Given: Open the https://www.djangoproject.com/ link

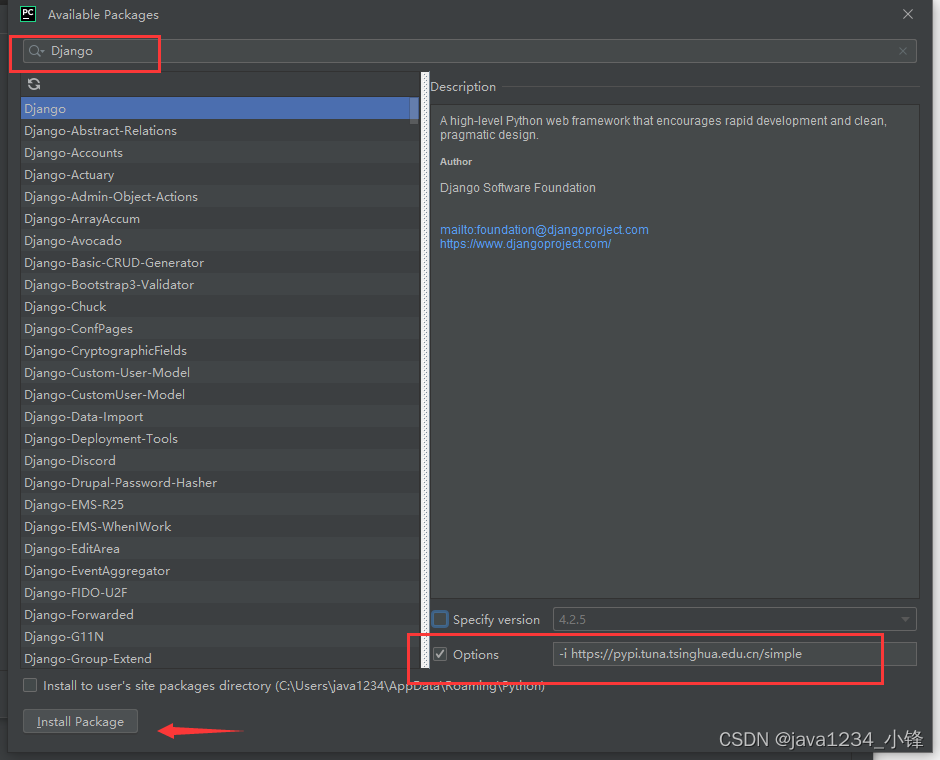Looking at the screenshot, I should (x=526, y=244).
